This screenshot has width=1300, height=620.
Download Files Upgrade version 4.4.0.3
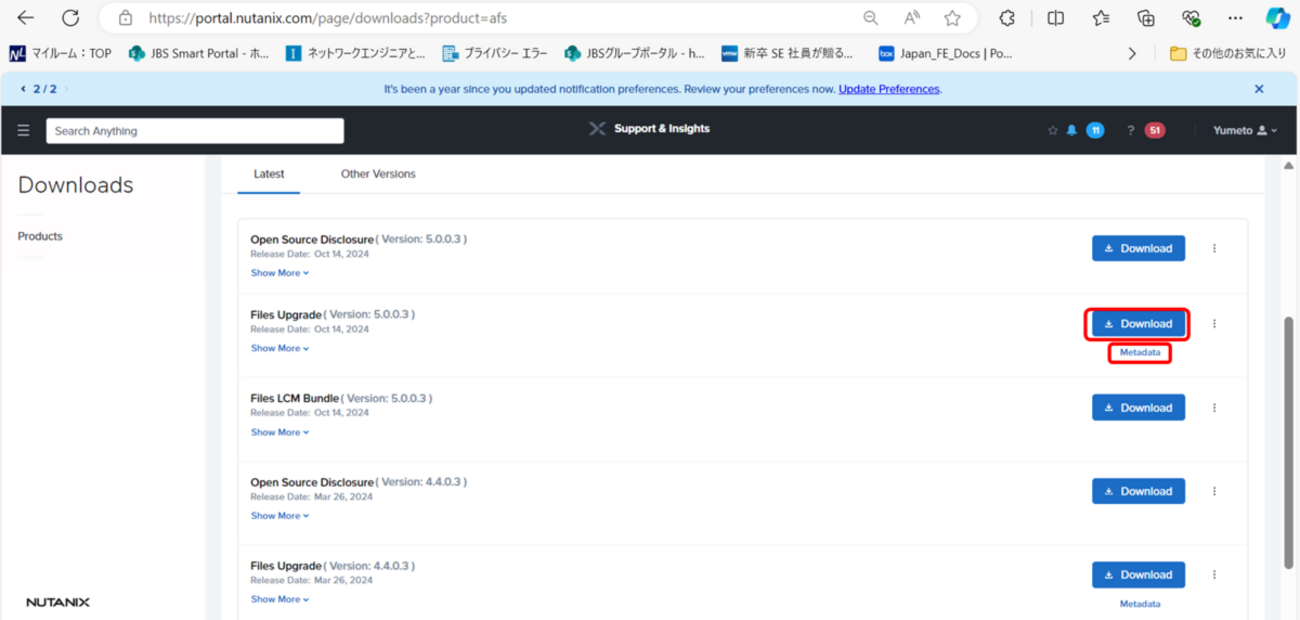tap(1138, 575)
